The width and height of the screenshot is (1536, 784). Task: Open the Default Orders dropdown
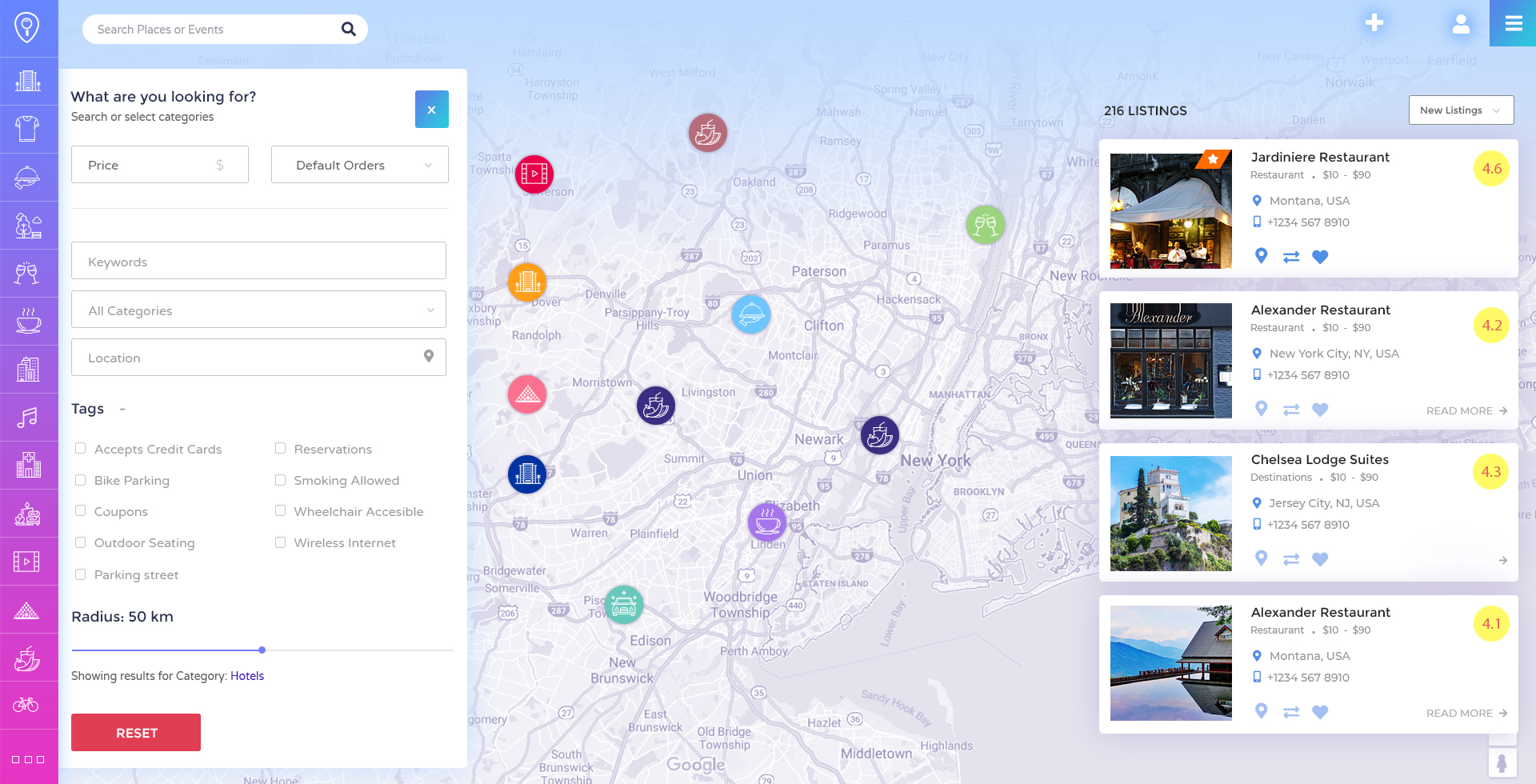[360, 165]
